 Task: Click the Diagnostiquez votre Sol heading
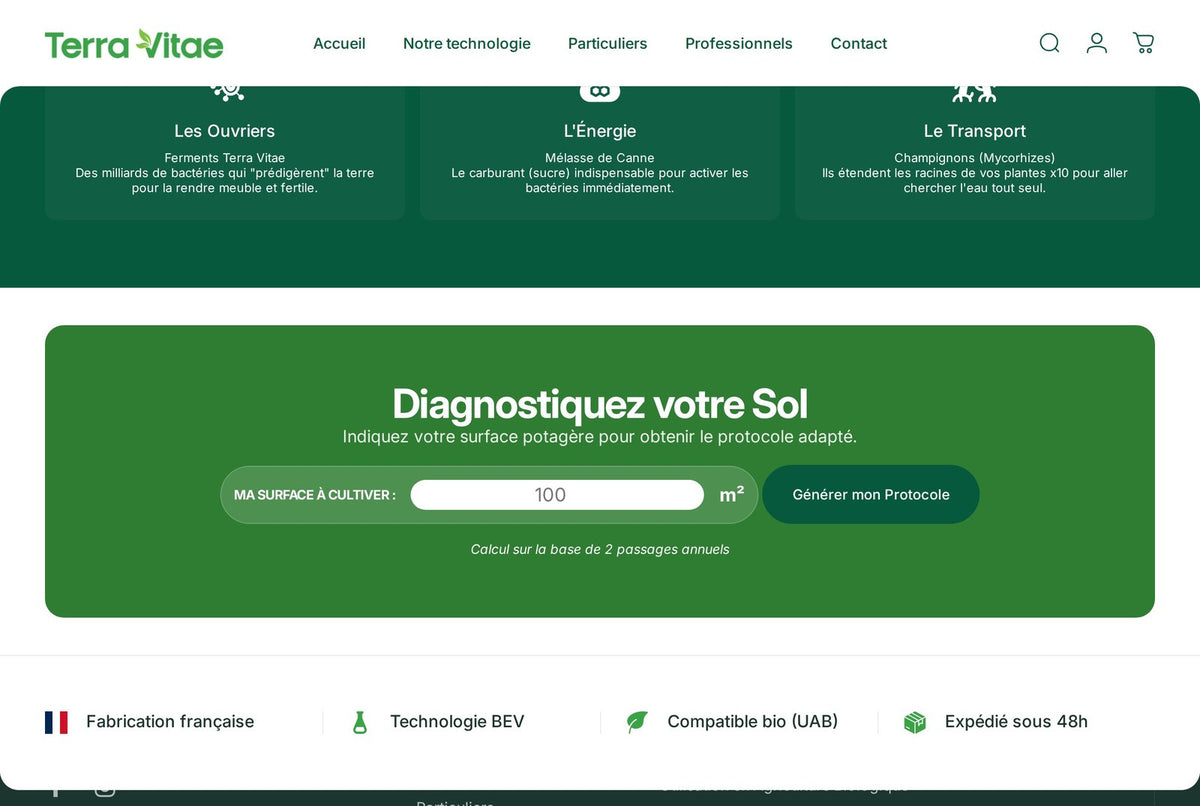click(600, 404)
